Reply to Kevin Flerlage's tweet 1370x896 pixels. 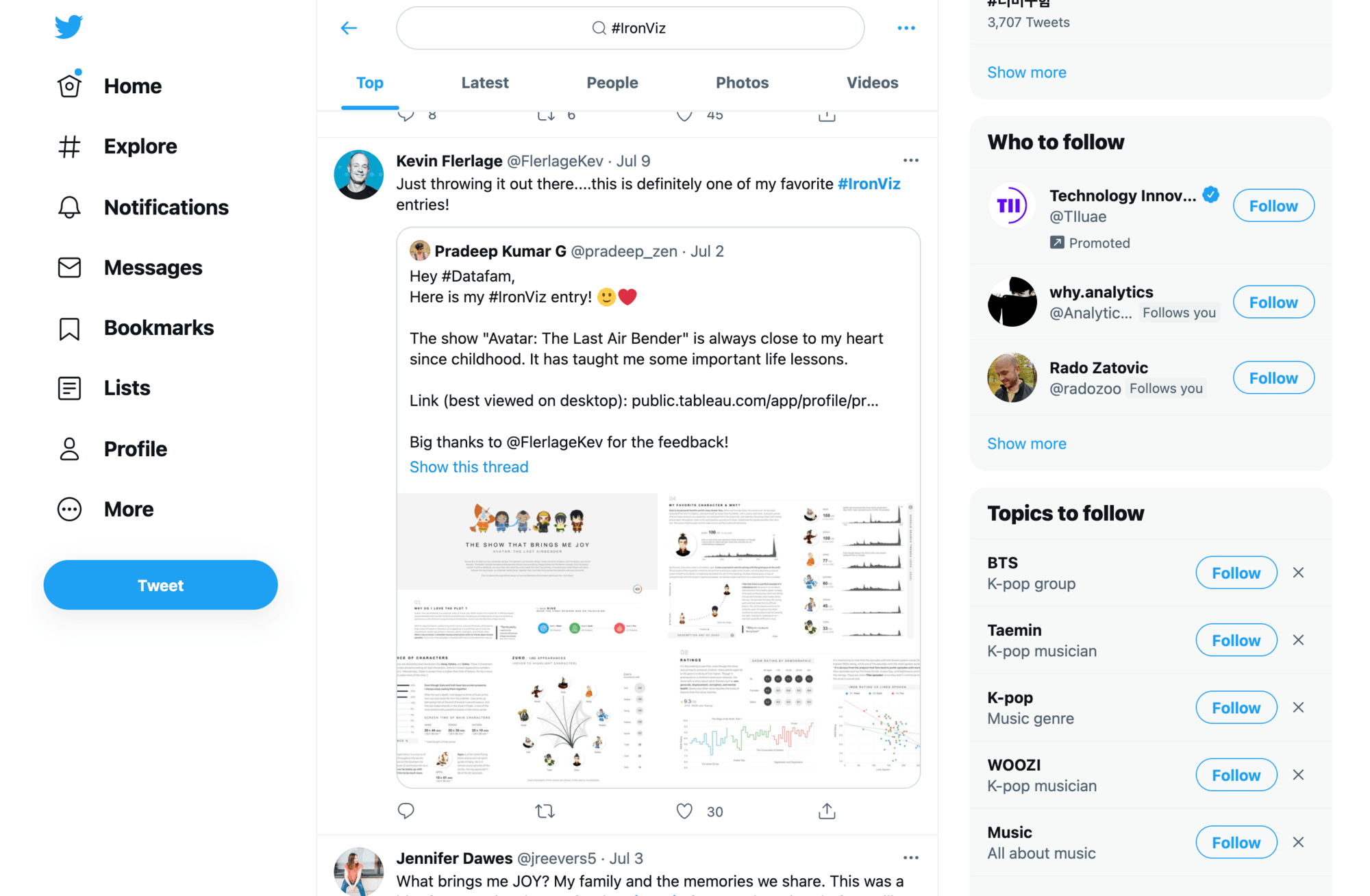click(406, 811)
